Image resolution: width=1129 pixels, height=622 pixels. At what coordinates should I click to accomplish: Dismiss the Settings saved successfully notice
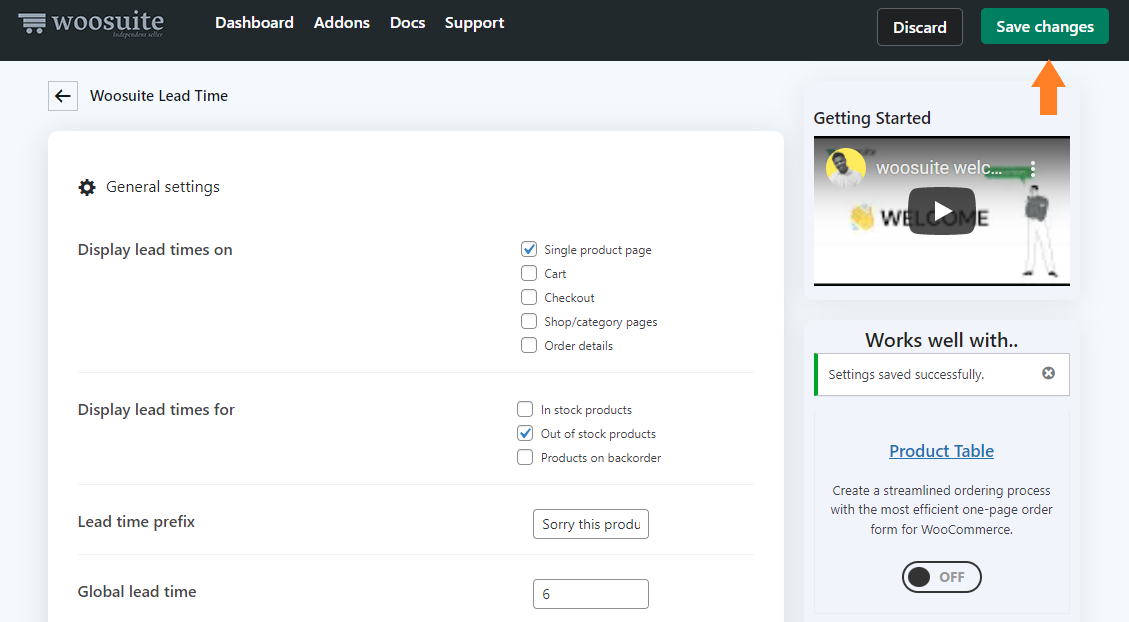pyautogui.click(x=1048, y=373)
